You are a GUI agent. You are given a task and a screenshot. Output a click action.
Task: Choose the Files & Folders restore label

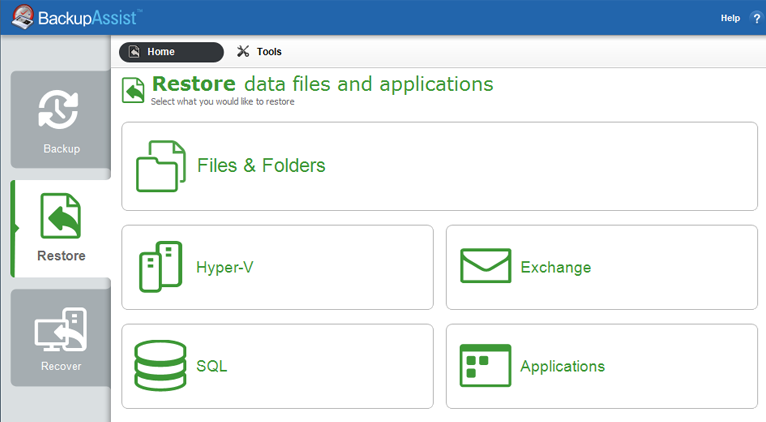tap(261, 166)
